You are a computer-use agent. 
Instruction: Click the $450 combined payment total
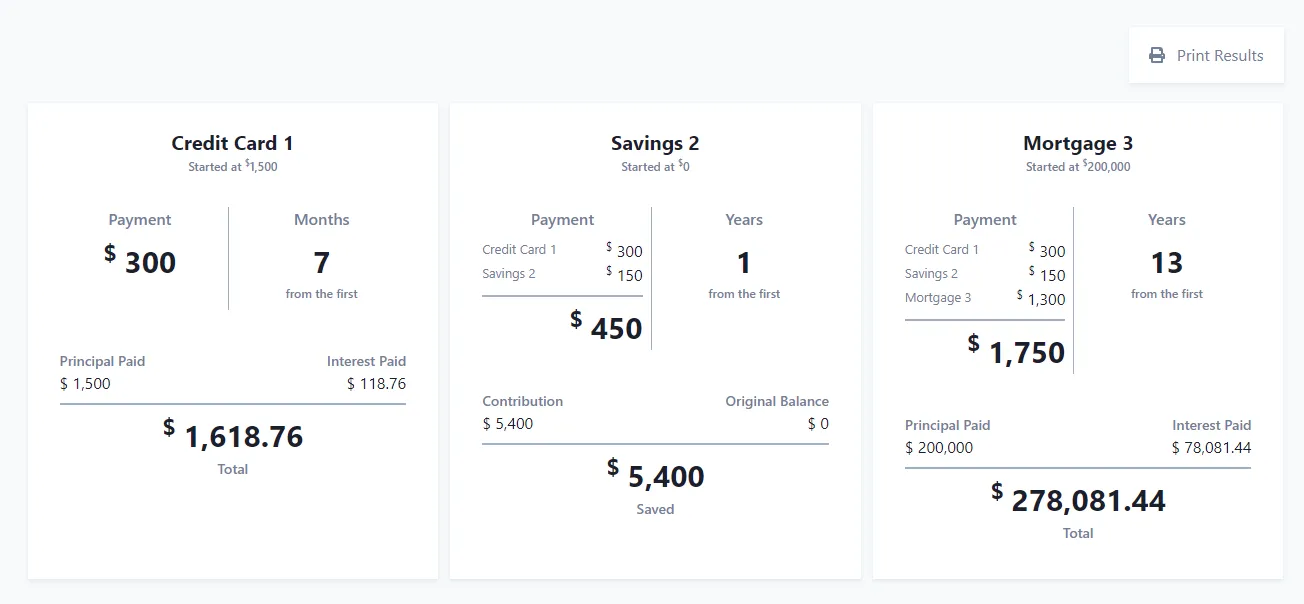(x=607, y=327)
